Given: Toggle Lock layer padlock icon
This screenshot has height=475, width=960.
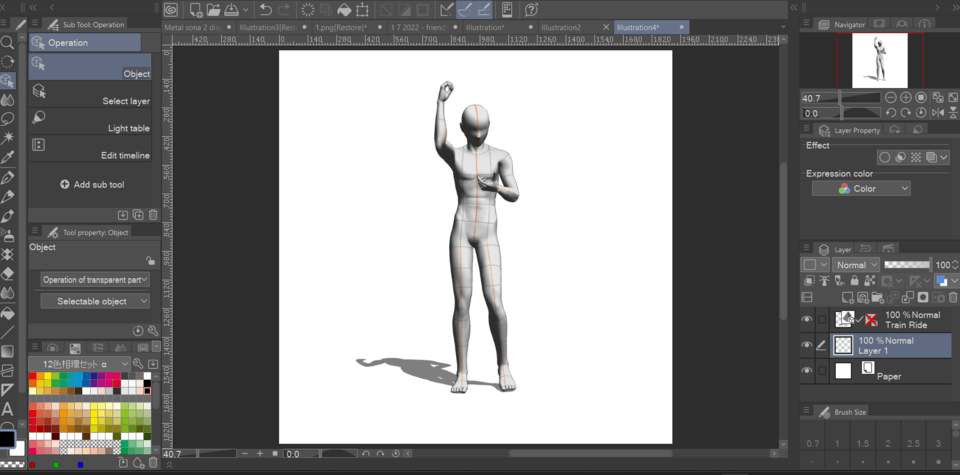Looking at the screenshot, I should pos(855,281).
